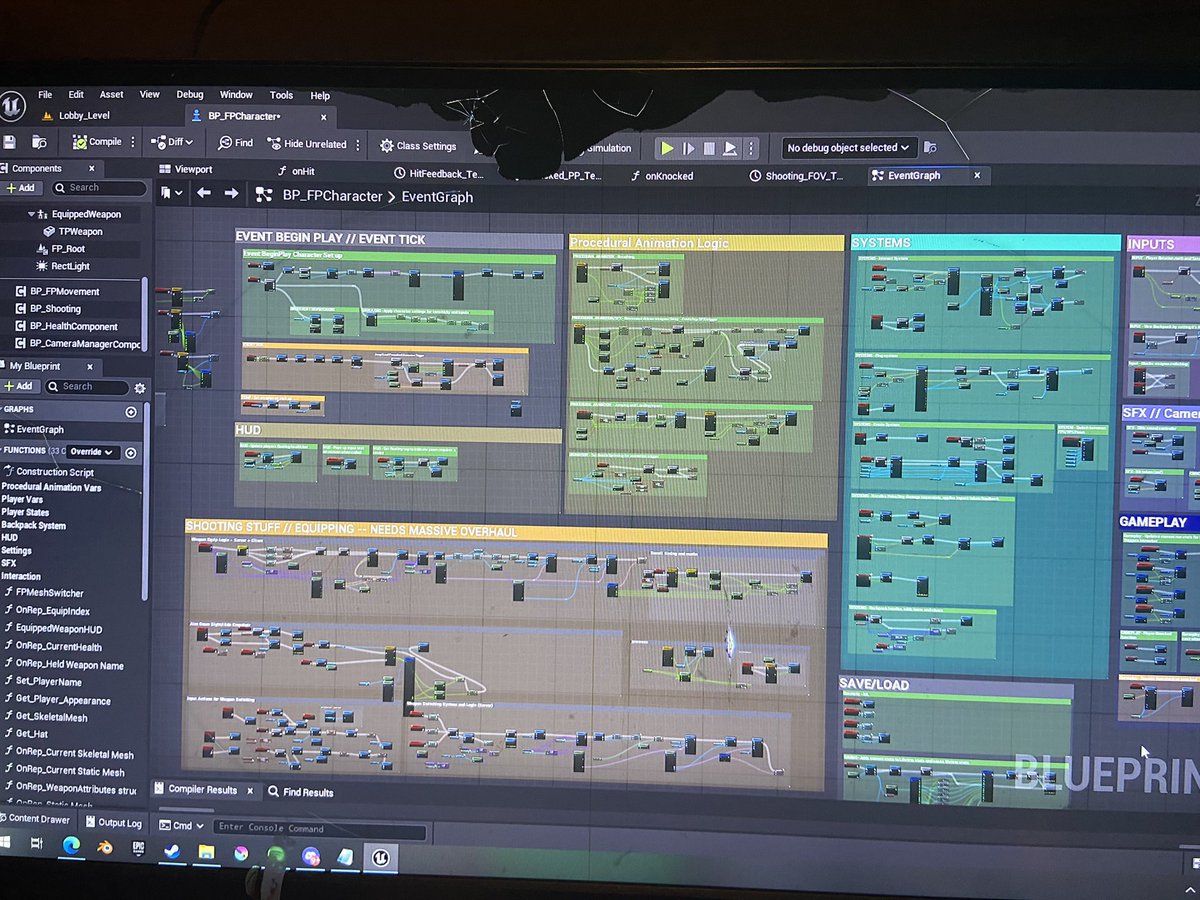Open Class Settings
This screenshot has width=1200, height=900.
click(x=418, y=146)
